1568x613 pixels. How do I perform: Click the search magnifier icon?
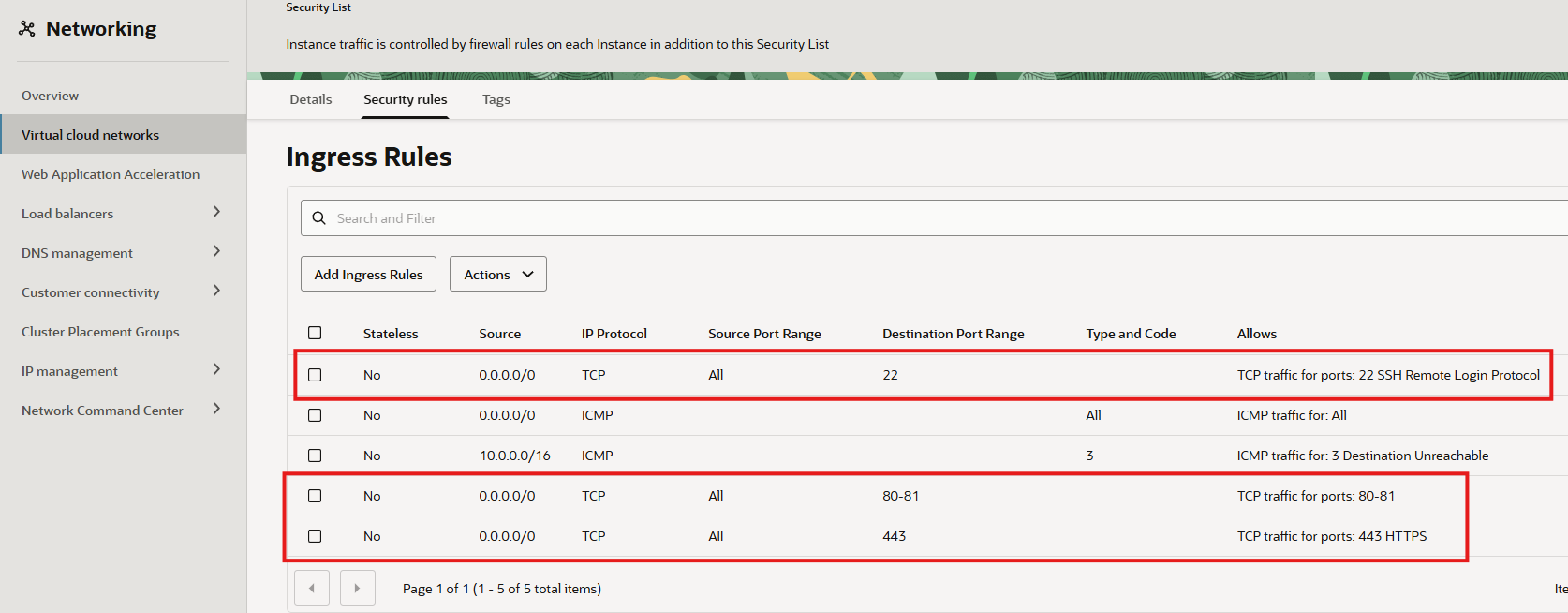click(318, 218)
